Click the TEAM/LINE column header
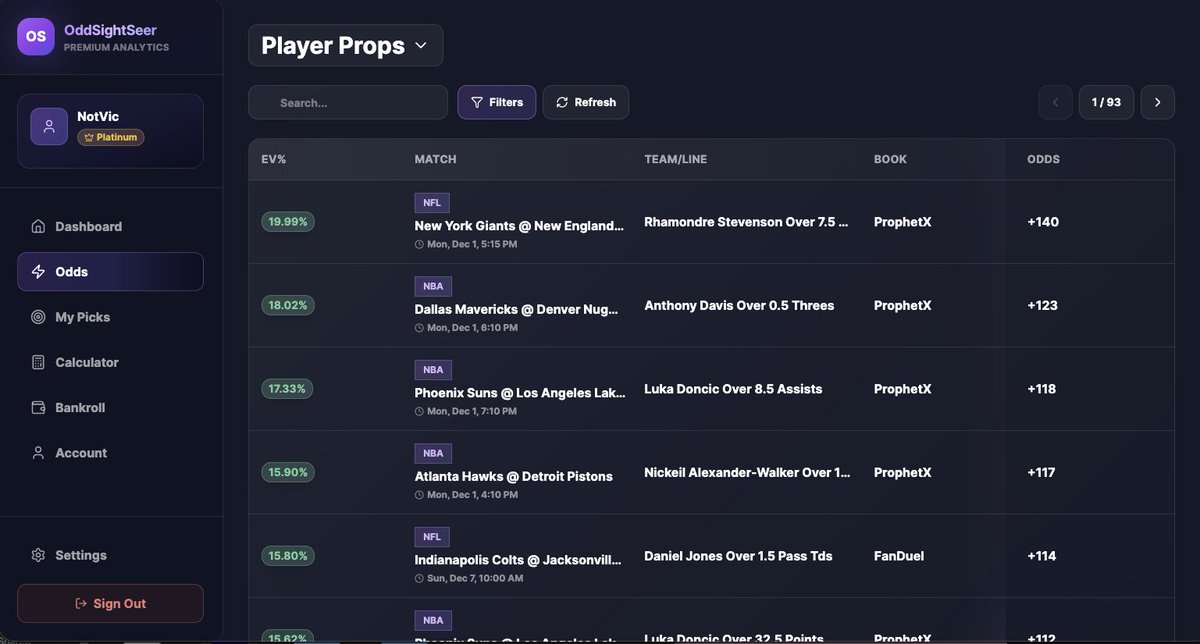 click(x=675, y=159)
